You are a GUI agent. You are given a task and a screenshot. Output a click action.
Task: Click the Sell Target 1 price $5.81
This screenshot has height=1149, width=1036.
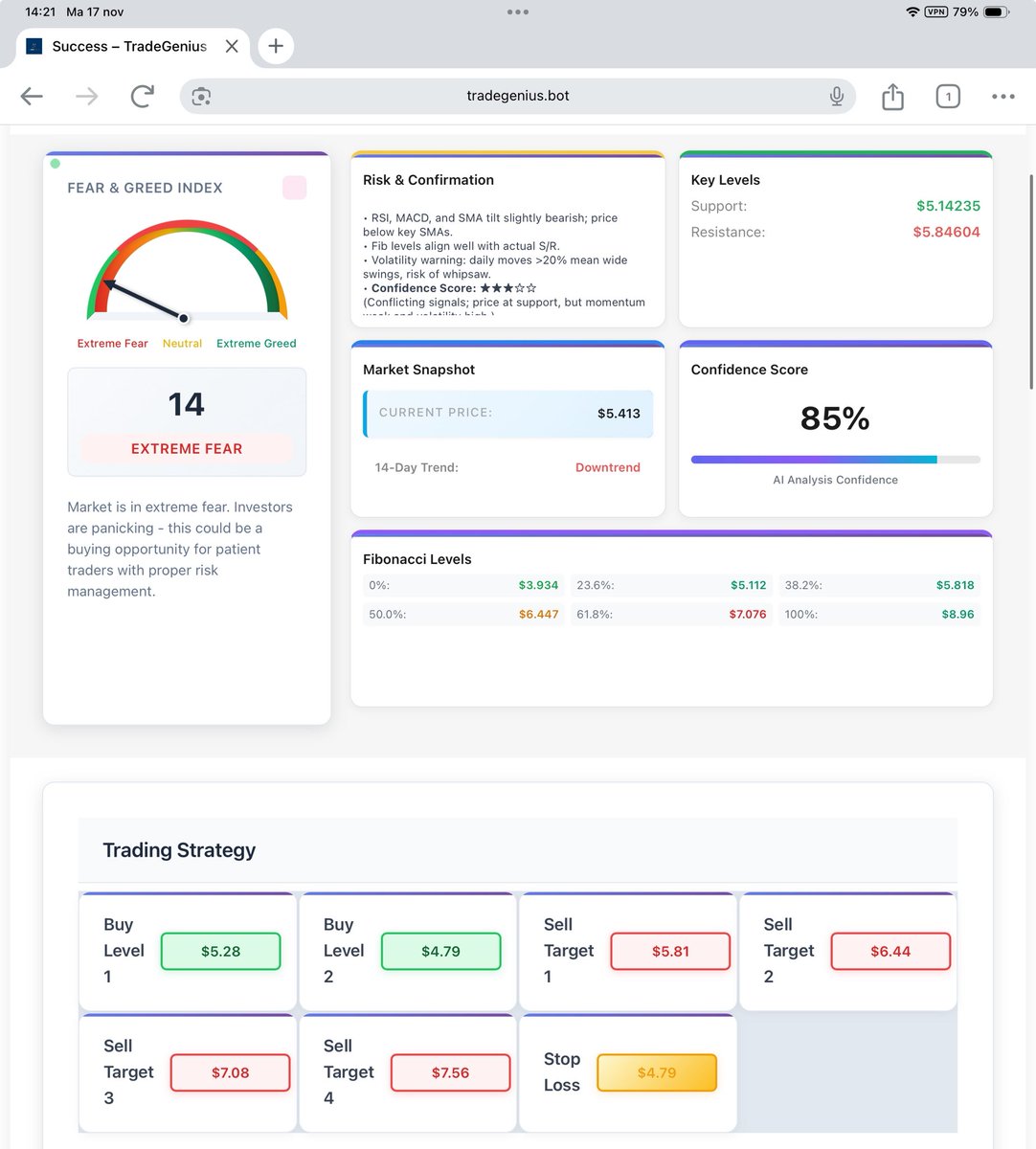click(x=670, y=951)
